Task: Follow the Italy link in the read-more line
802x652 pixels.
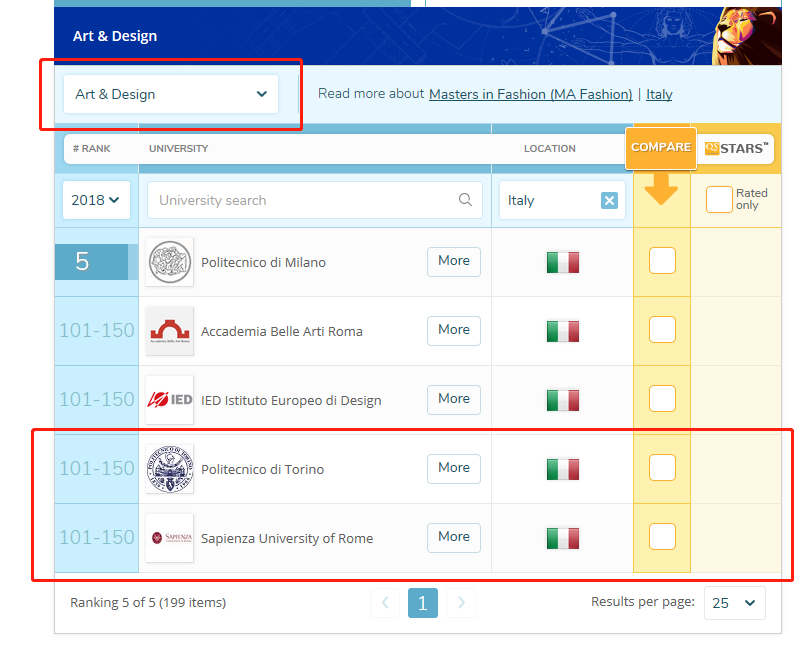Action: click(x=659, y=94)
